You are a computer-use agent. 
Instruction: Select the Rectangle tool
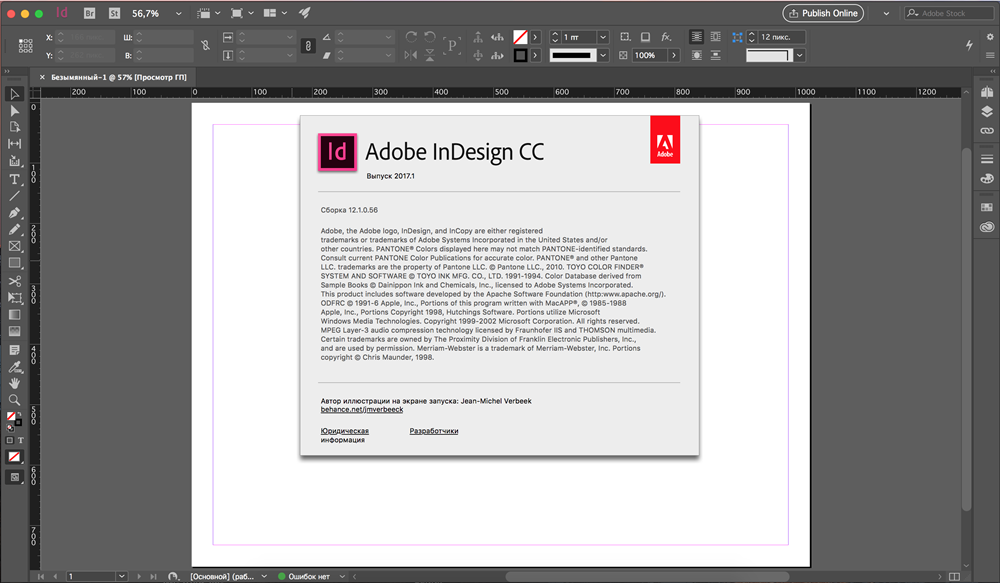14,263
